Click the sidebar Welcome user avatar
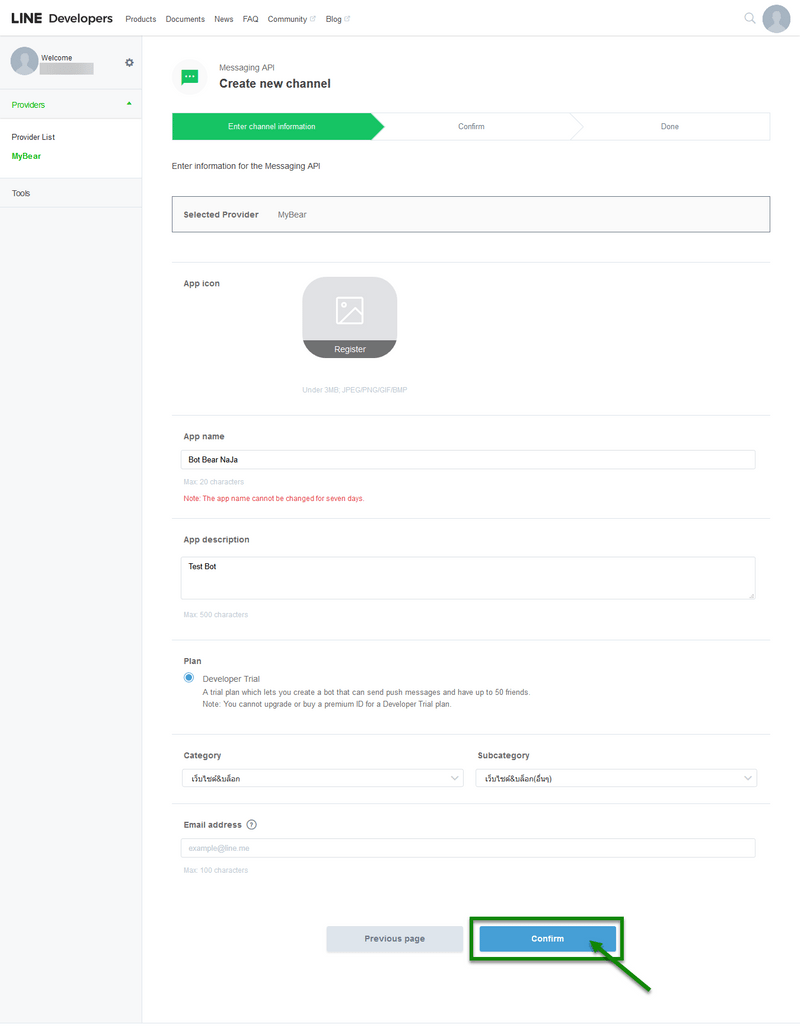The height and width of the screenshot is (1030, 800). coord(24,61)
